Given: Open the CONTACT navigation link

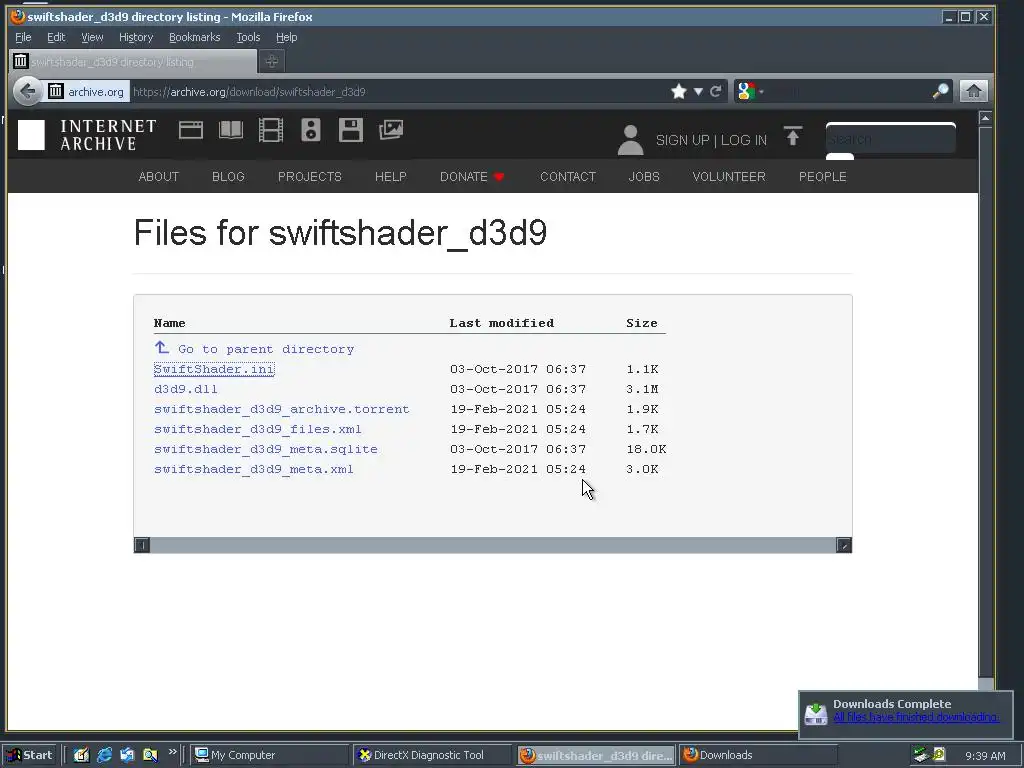Looking at the screenshot, I should (x=568, y=177).
